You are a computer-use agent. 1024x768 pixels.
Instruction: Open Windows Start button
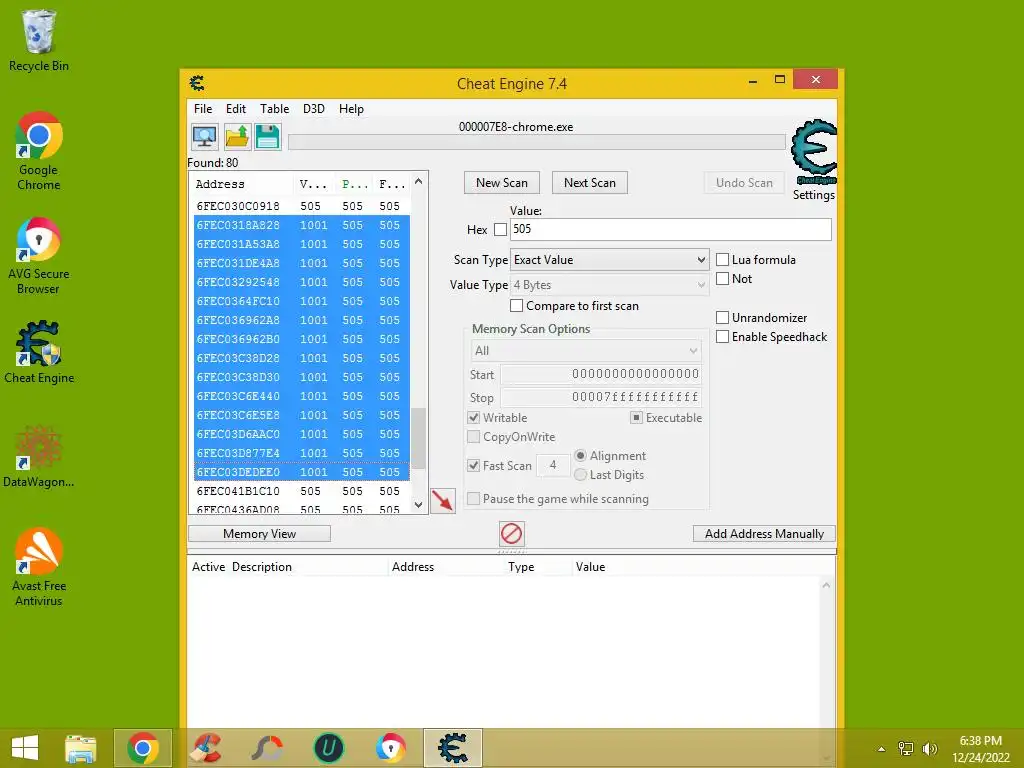coord(25,748)
